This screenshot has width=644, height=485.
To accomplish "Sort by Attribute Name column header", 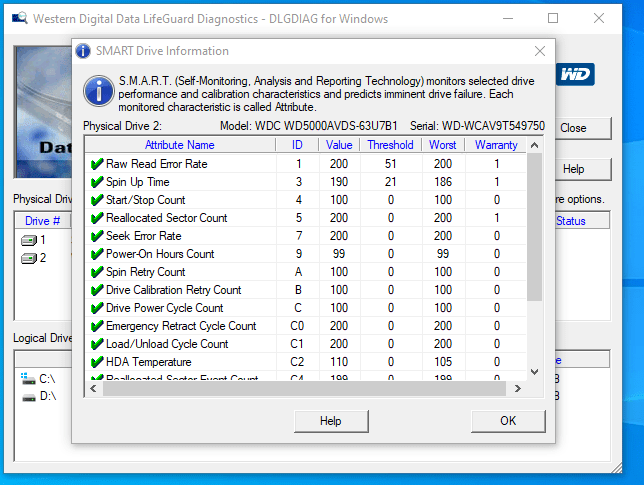I will [x=180, y=145].
